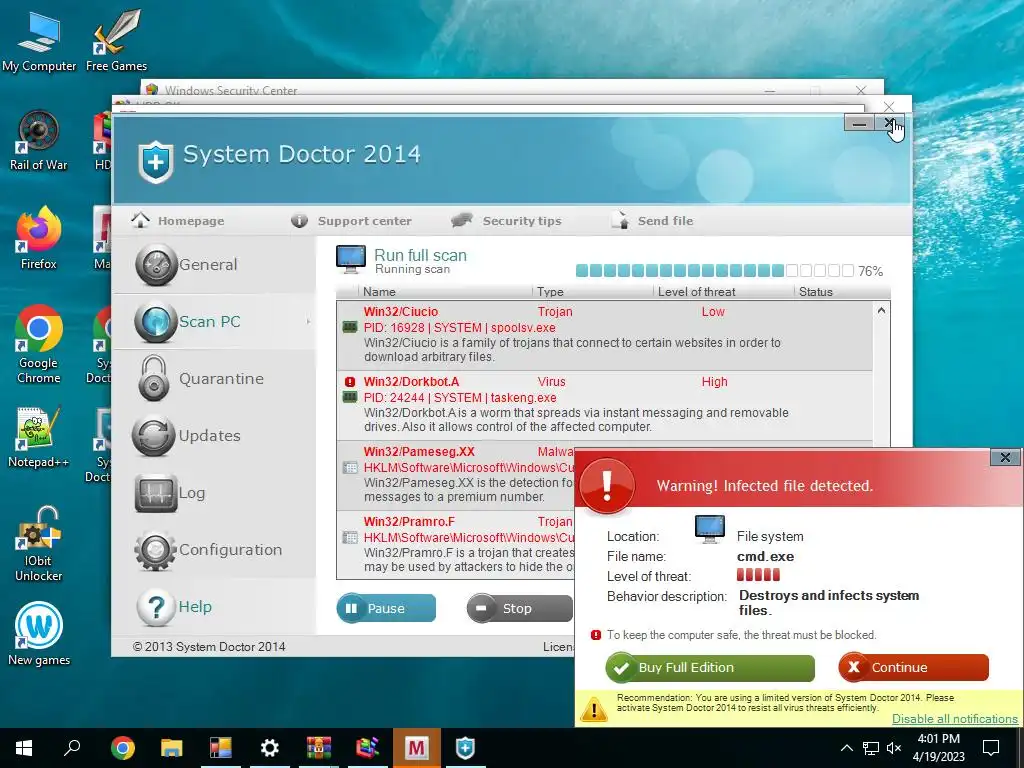The height and width of the screenshot is (768, 1024).
Task: Click the scan progress bar
Action: pyautogui.click(x=714, y=270)
